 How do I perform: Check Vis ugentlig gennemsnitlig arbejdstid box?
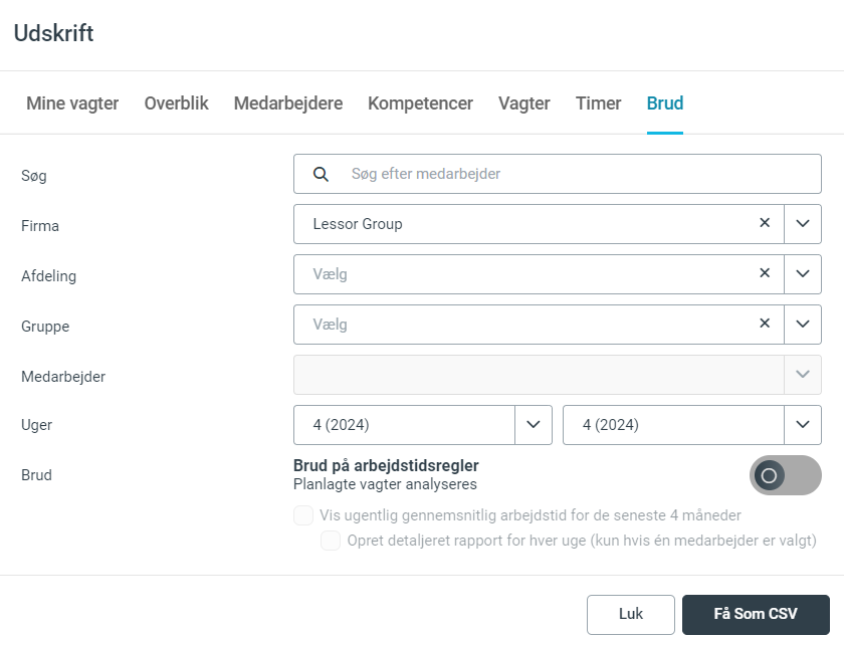click(x=302, y=516)
